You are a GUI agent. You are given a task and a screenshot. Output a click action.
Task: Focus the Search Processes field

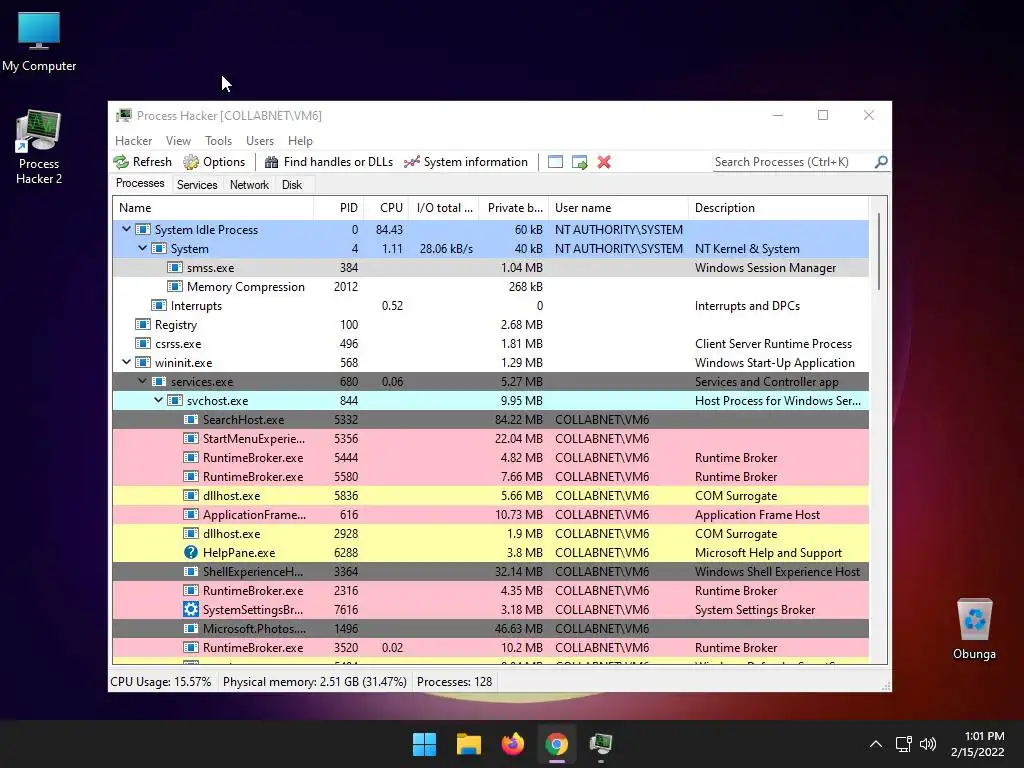tap(793, 162)
